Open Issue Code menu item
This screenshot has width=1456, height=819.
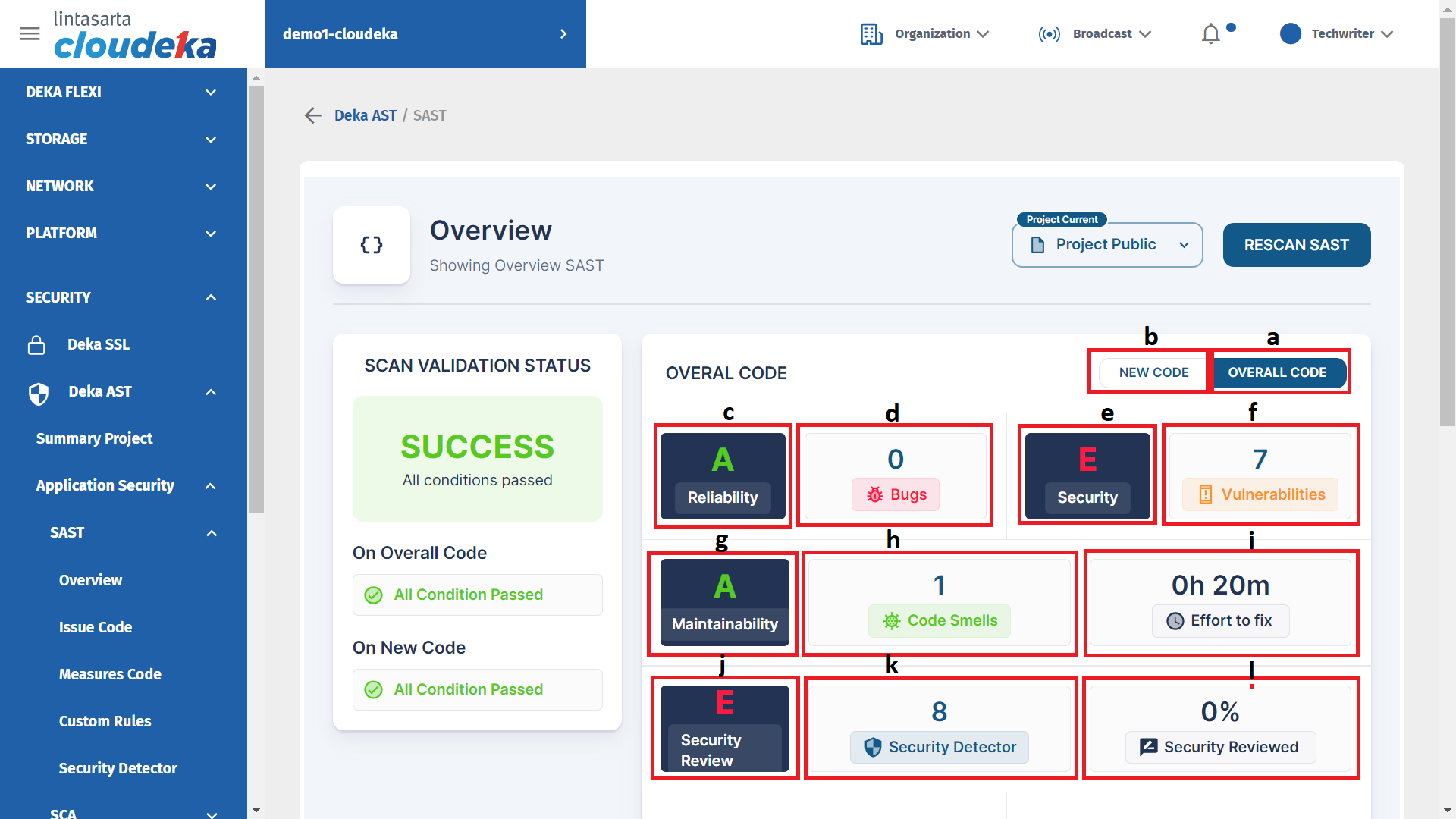click(x=96, y=627)
